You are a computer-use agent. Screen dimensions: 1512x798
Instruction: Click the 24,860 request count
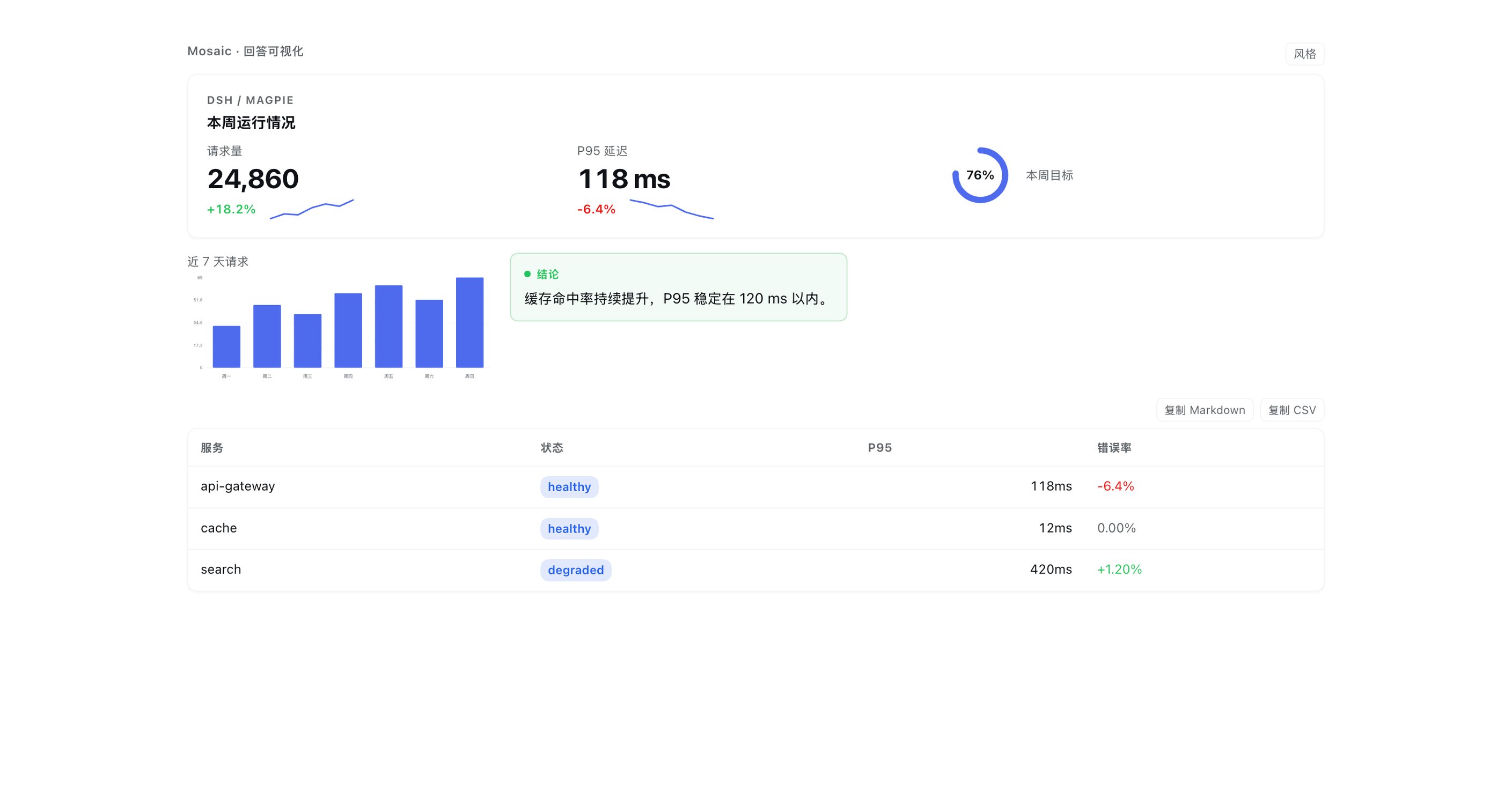click(x=253, y=179)
